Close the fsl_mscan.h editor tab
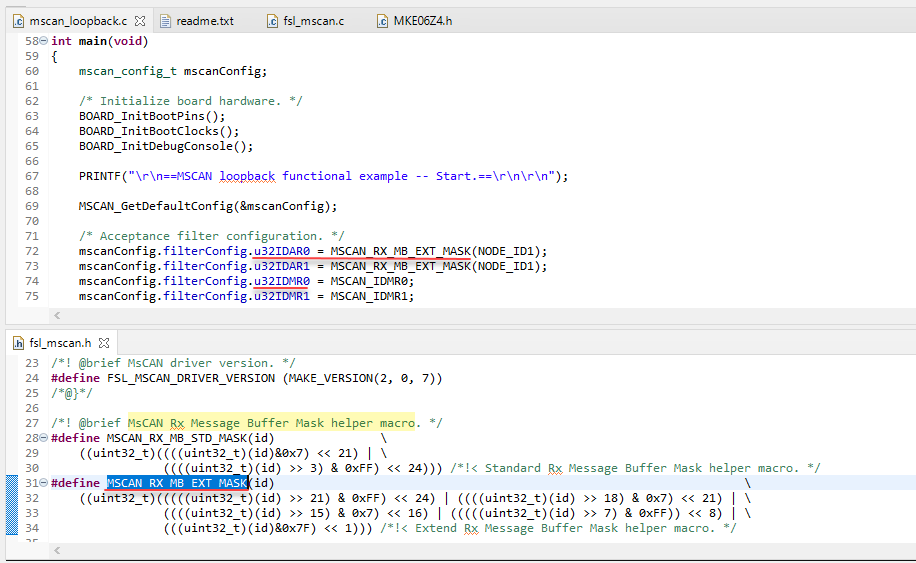916x563 pixels. coord(104,343)
